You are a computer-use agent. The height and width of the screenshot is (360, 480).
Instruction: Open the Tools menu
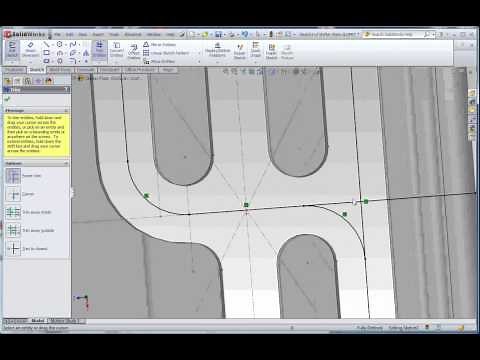114,34
